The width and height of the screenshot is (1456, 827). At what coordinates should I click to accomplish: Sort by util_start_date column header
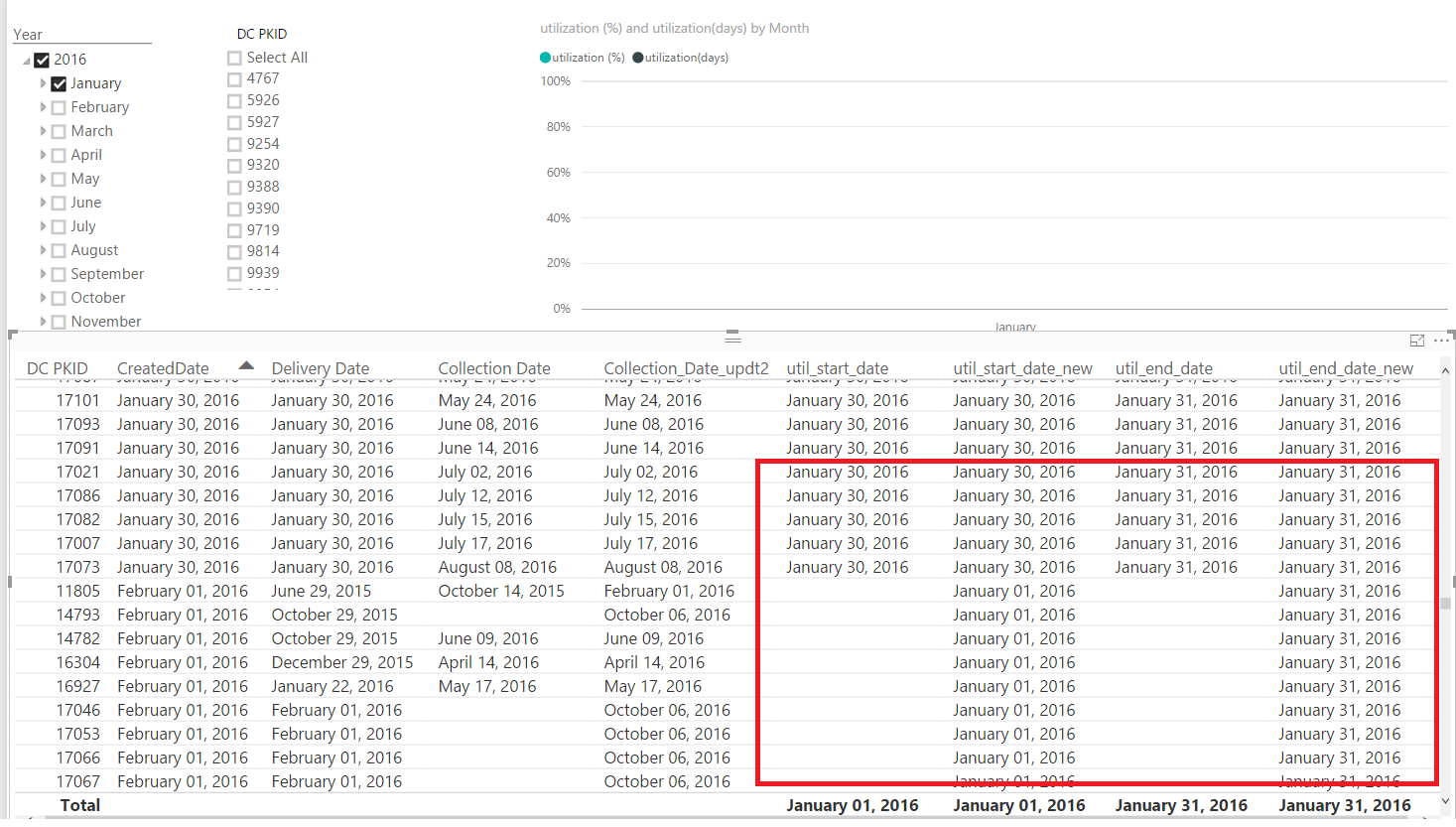coord(838,368)
